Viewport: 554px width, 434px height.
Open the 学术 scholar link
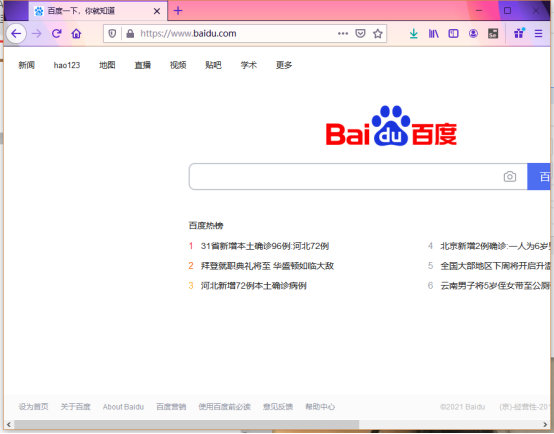(248, 65)
